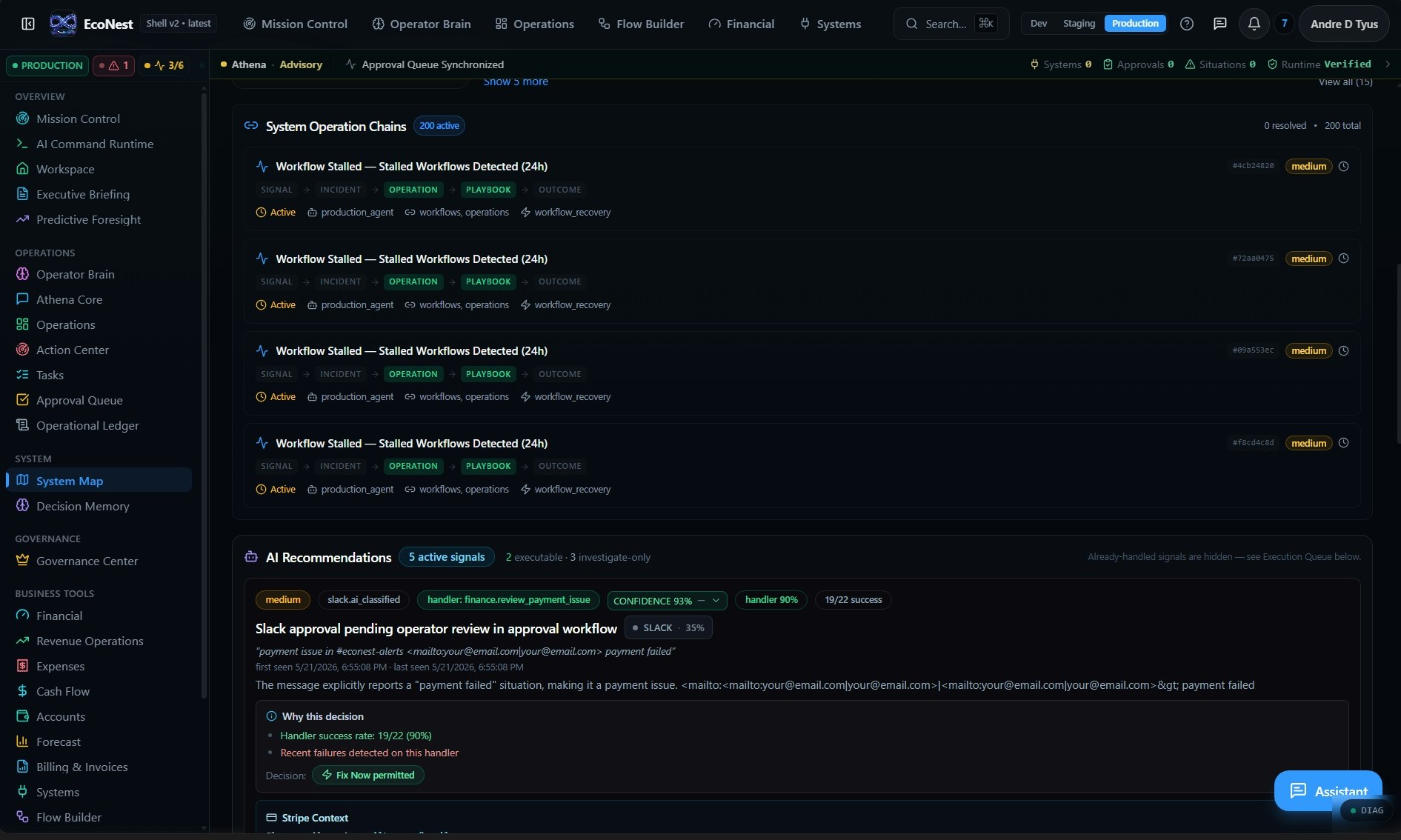Click the System Map icon in sidebar
The image size is (1401, 840).
click(22, 480)
